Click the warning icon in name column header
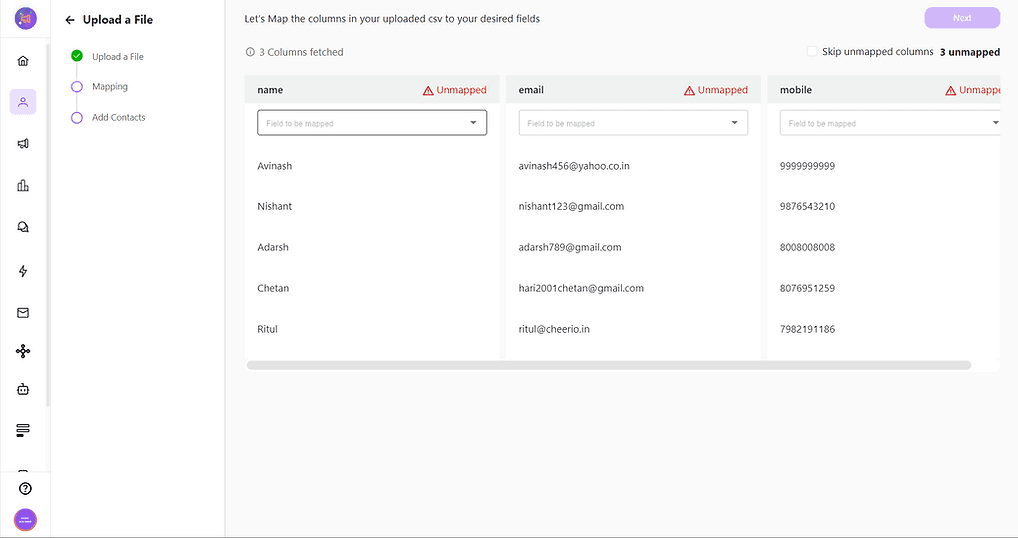The width and height of the screenshot is (1018, 538). click(428, 90)
